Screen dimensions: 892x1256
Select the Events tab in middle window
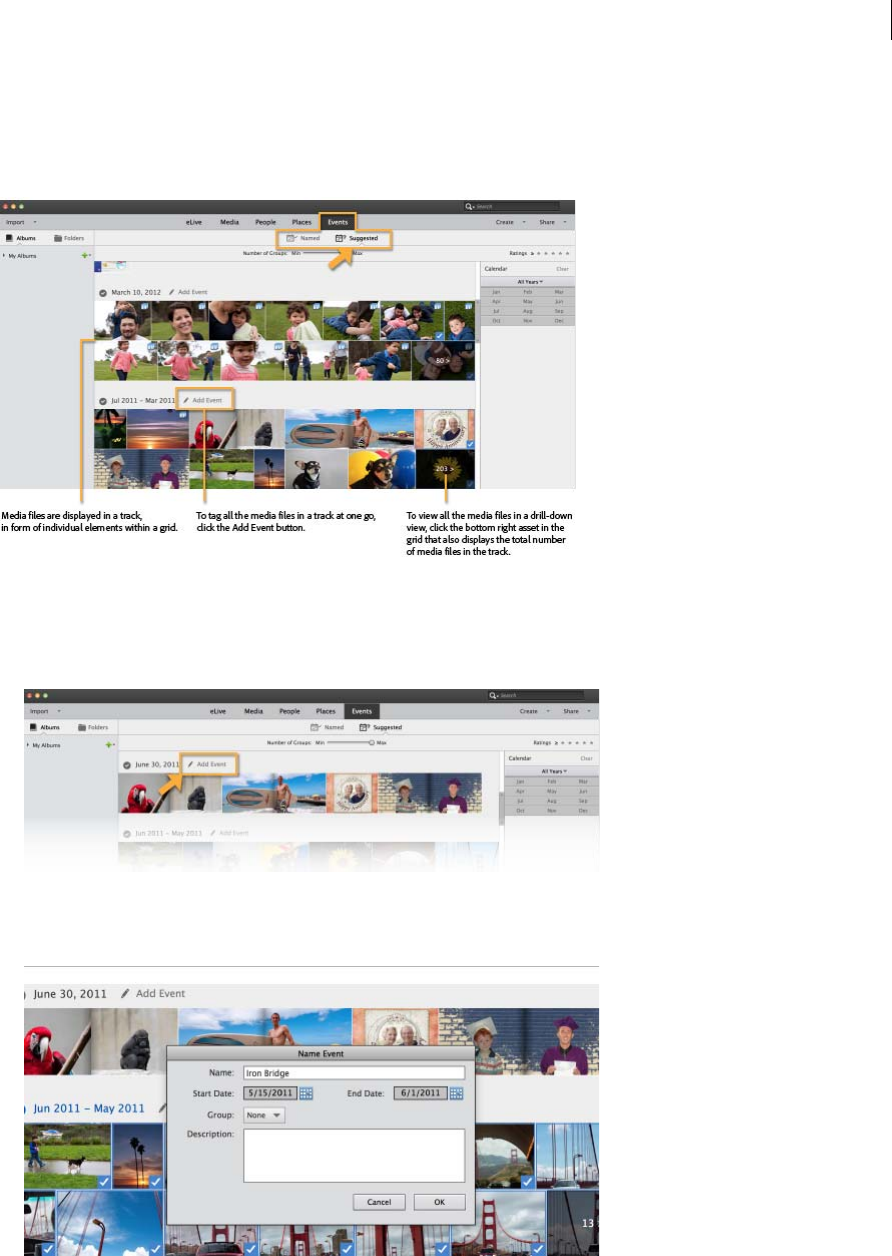362,711
